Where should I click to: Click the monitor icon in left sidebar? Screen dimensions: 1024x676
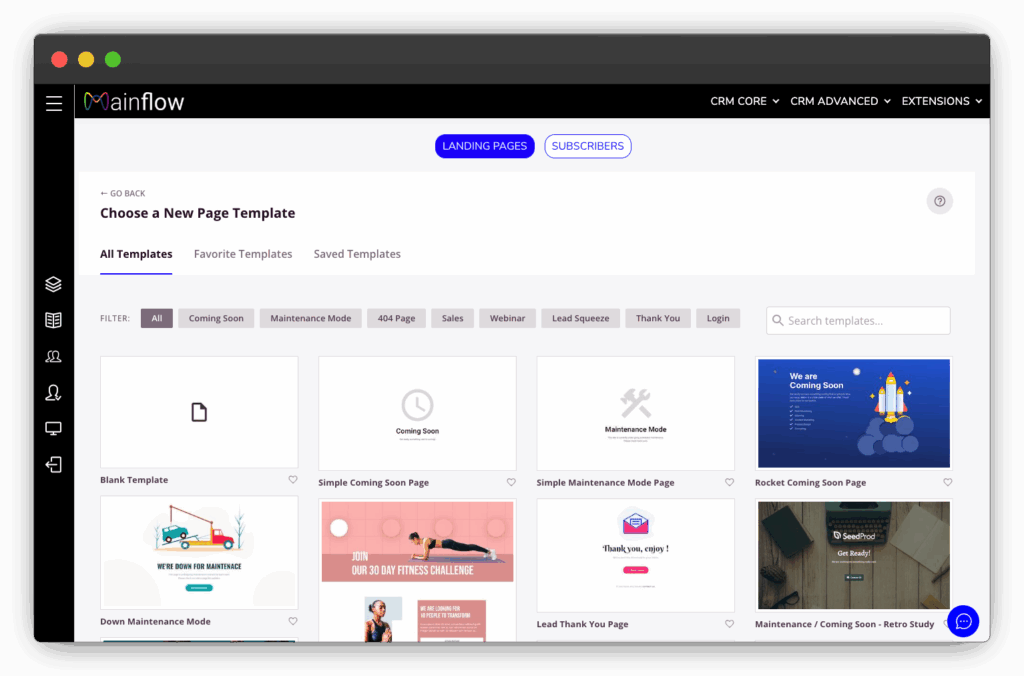coord(54,429)
